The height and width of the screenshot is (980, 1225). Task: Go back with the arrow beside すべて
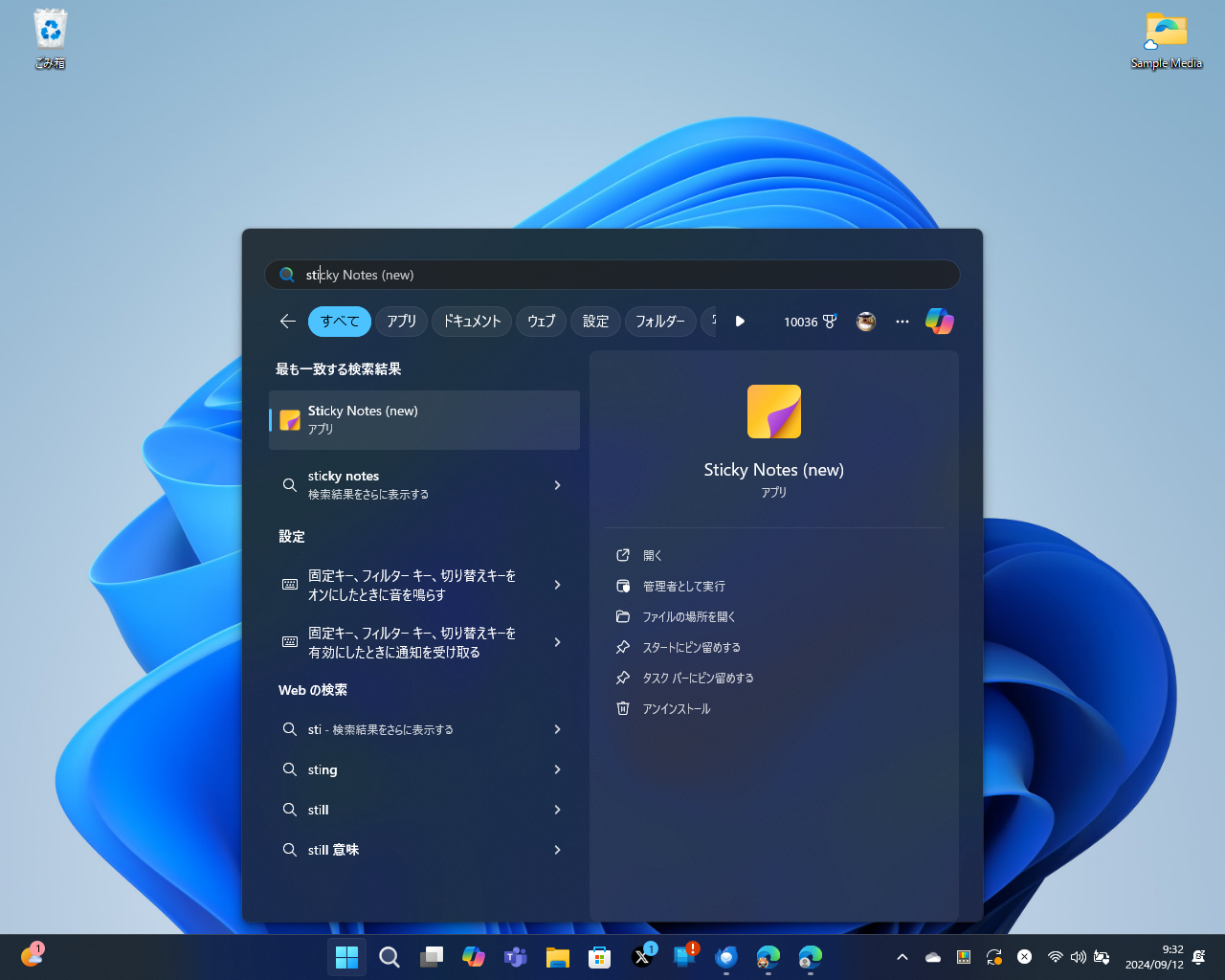[287, 322]
